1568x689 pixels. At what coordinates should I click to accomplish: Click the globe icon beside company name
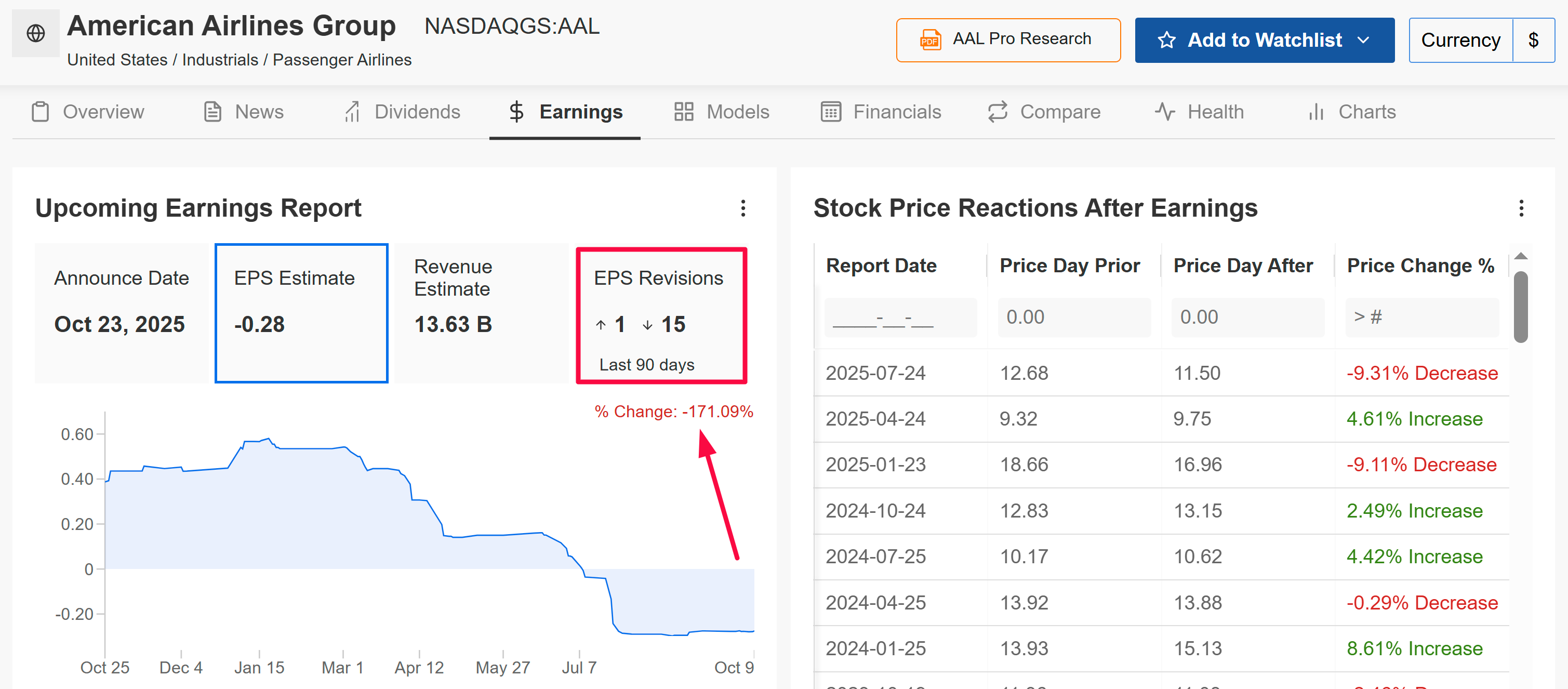[x=36, y=33]
